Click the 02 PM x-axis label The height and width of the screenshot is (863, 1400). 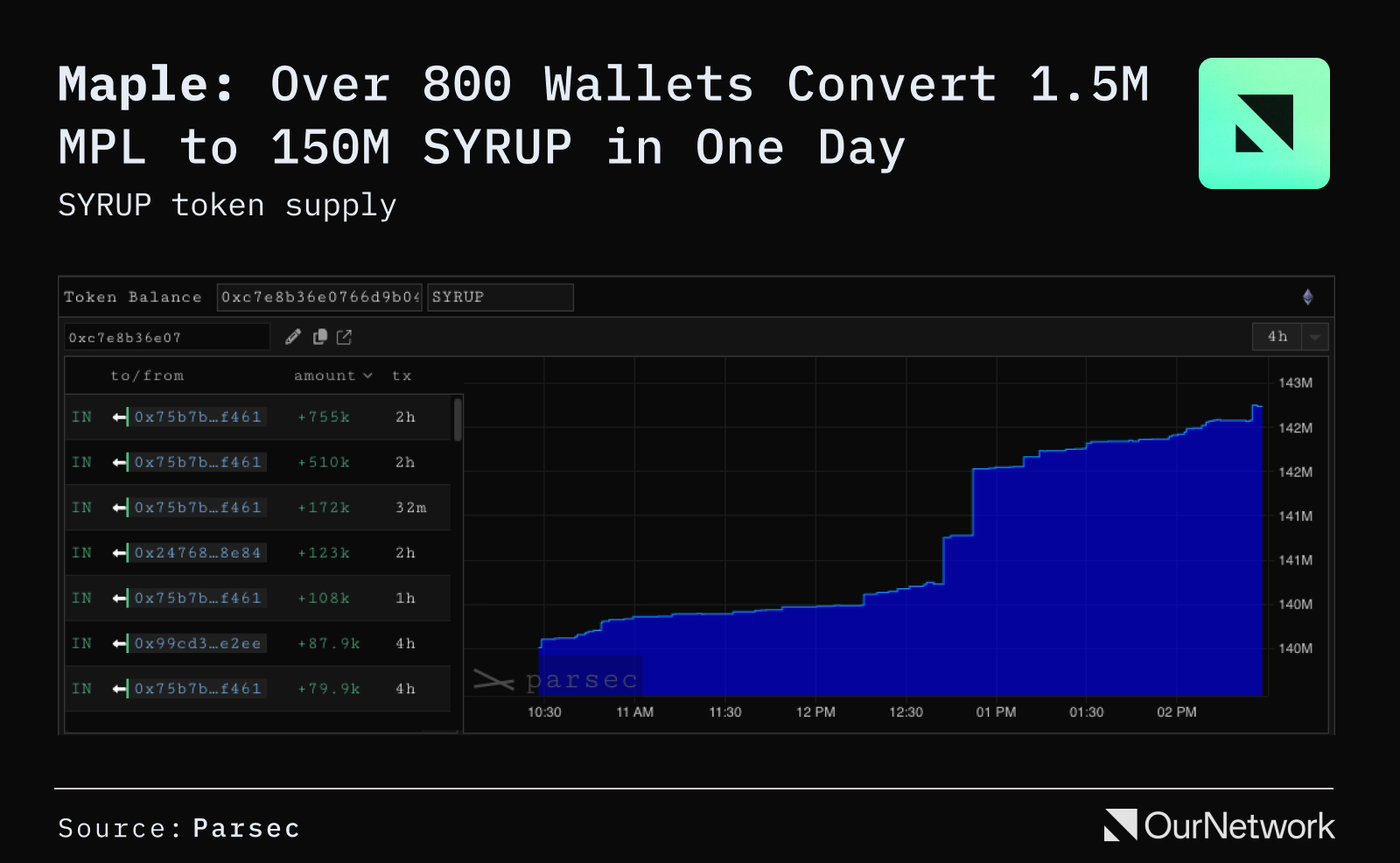point(1177,712)
